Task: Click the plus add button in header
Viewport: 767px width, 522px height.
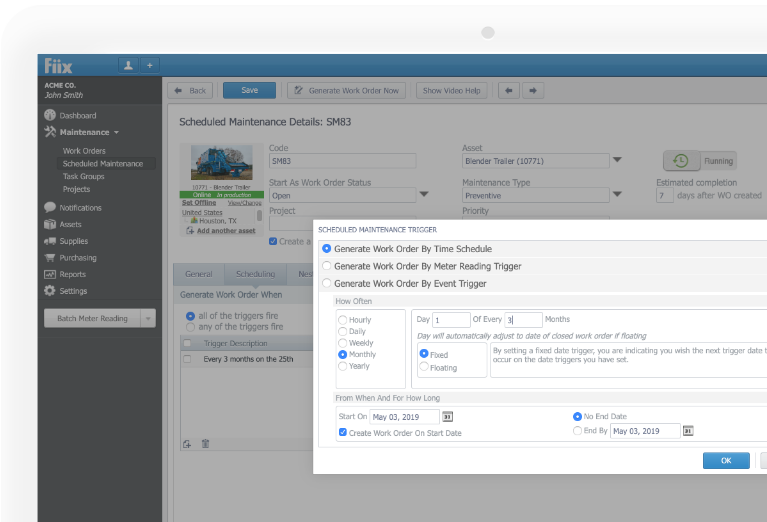Action: point(150,65)
